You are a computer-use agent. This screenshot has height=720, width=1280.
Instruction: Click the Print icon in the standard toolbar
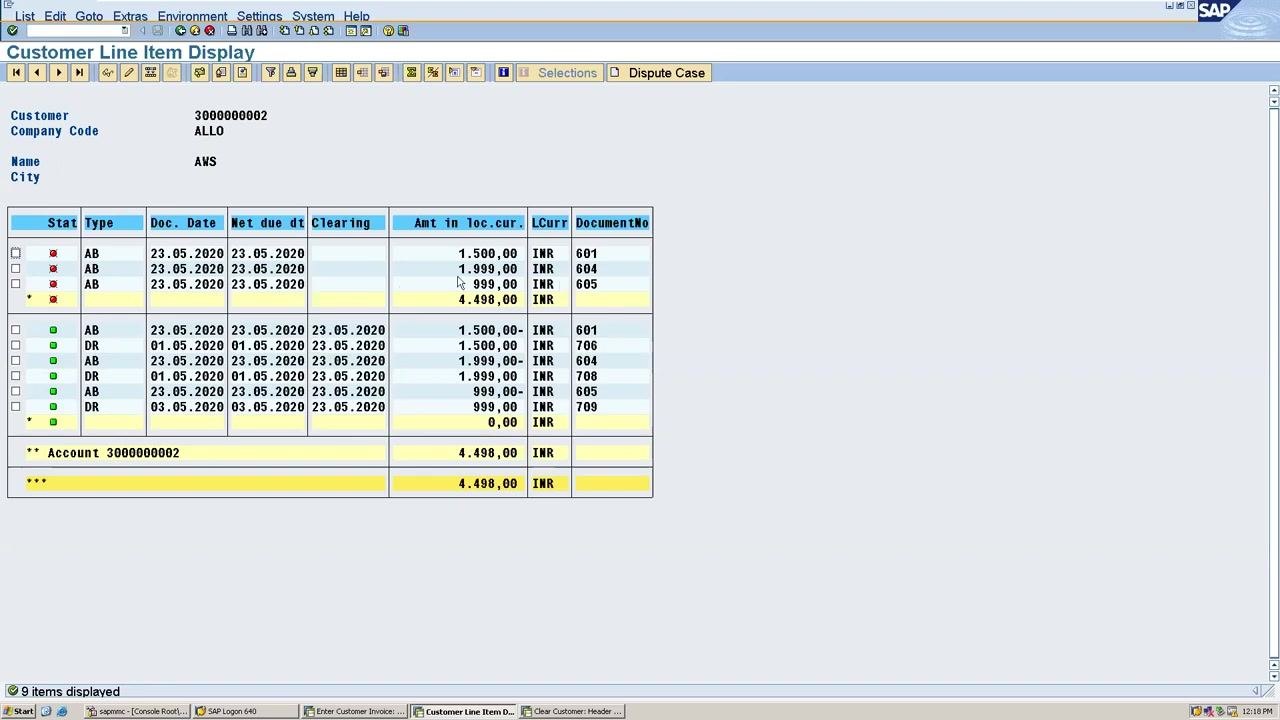click(232, 31)
